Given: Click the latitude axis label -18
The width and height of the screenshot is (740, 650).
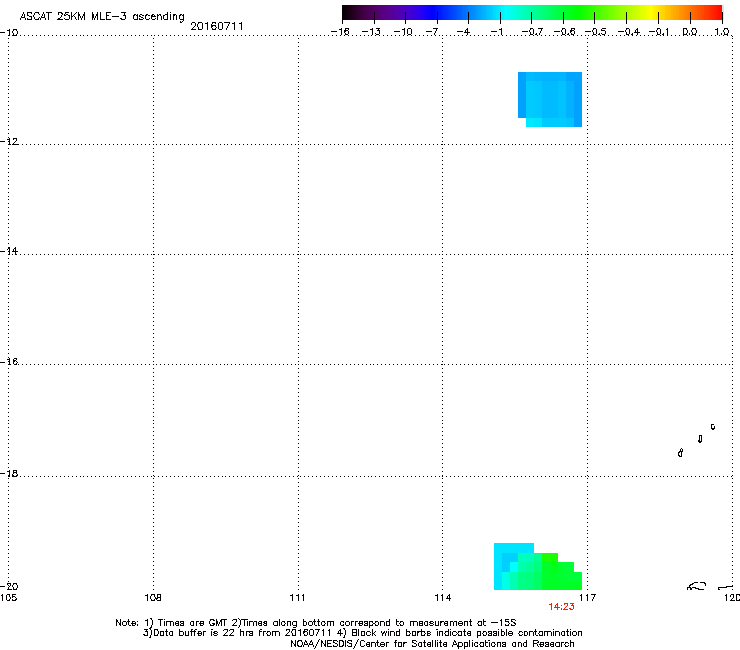Looking at the screenshot, I should (x=9, y=473).
